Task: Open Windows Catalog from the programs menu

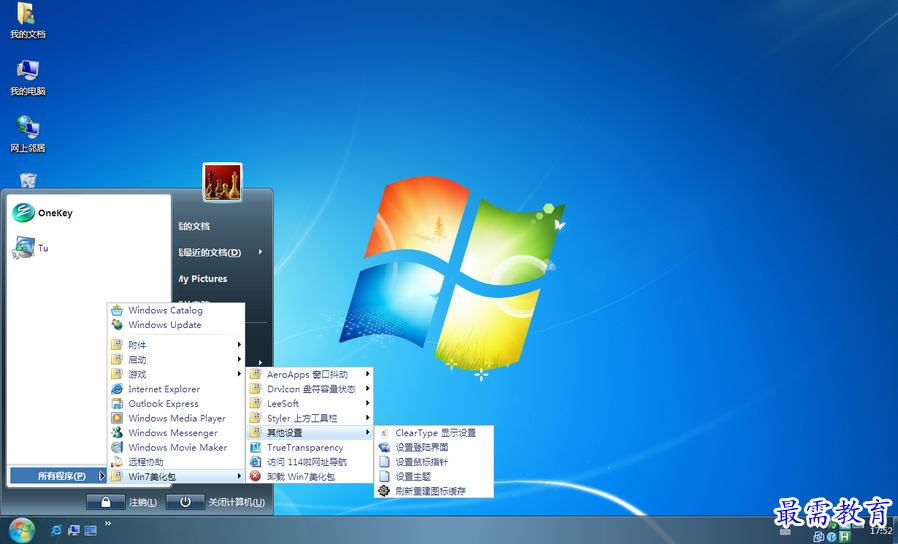Action: click(176, 310)
